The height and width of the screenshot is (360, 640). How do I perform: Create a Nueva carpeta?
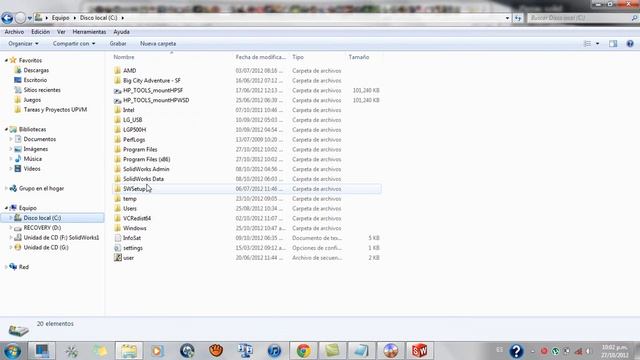pyautogui.click(x=158, y=44)
